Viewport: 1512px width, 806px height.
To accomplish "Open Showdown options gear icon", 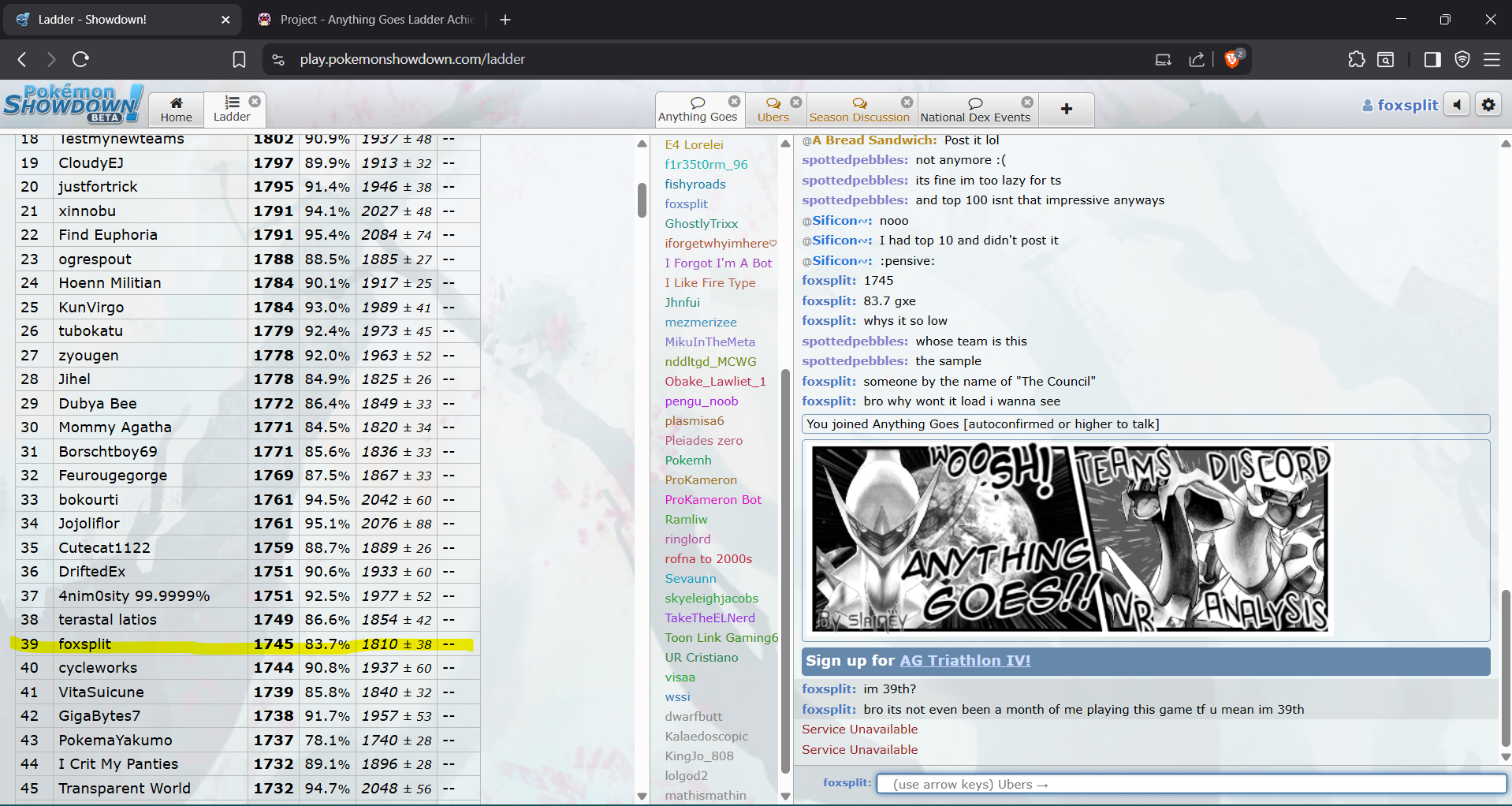I will (x=1488, y=105).
